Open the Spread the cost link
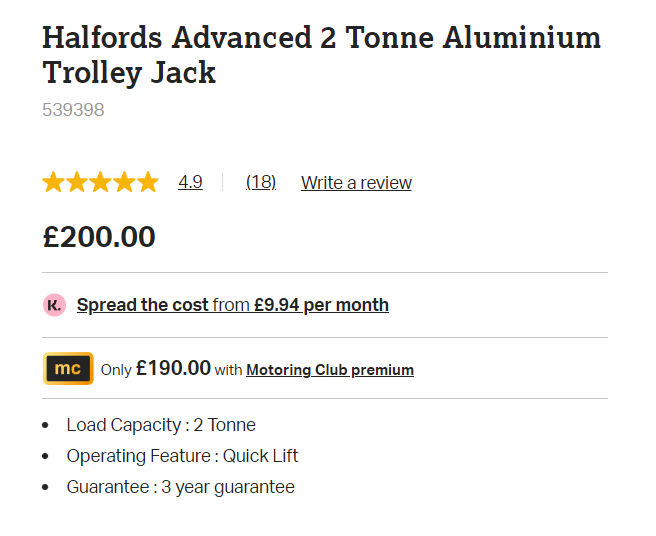Viewport: 656px width, 536px height. pyautogui.click(x=143, y=305)
